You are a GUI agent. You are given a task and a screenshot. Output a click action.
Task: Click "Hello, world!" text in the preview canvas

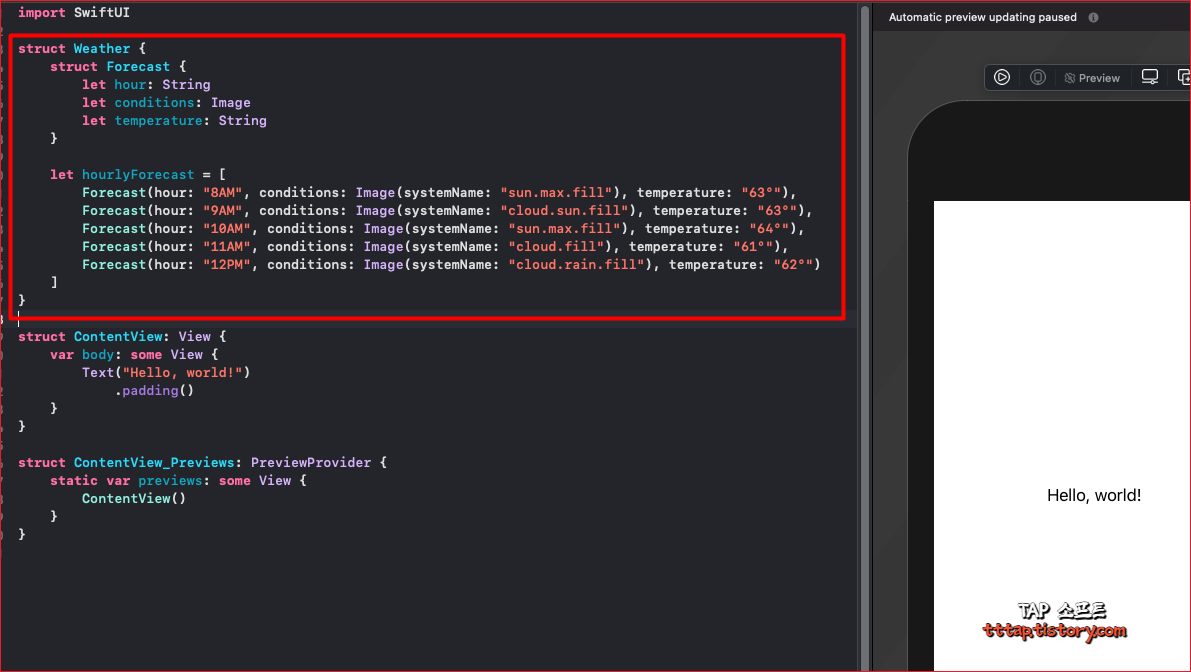click(1094, 496)
